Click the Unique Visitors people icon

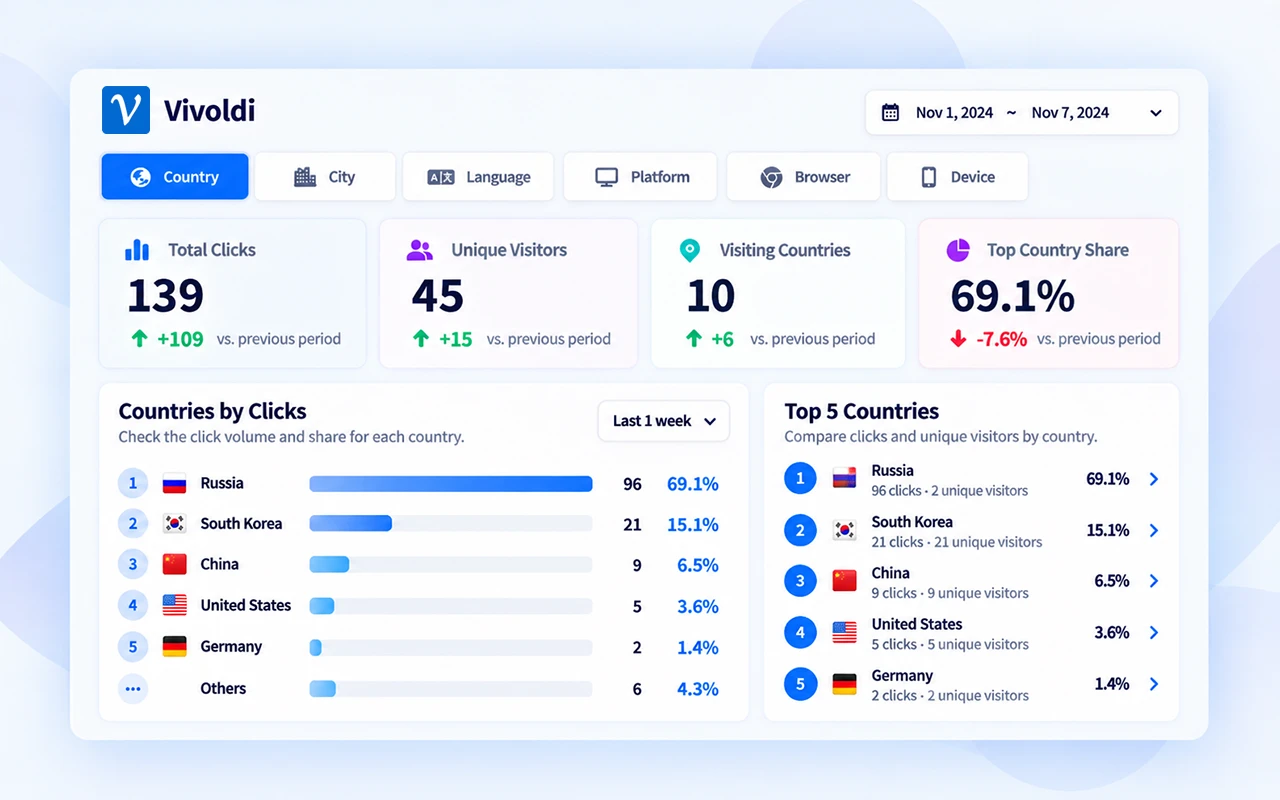(420, 250)
